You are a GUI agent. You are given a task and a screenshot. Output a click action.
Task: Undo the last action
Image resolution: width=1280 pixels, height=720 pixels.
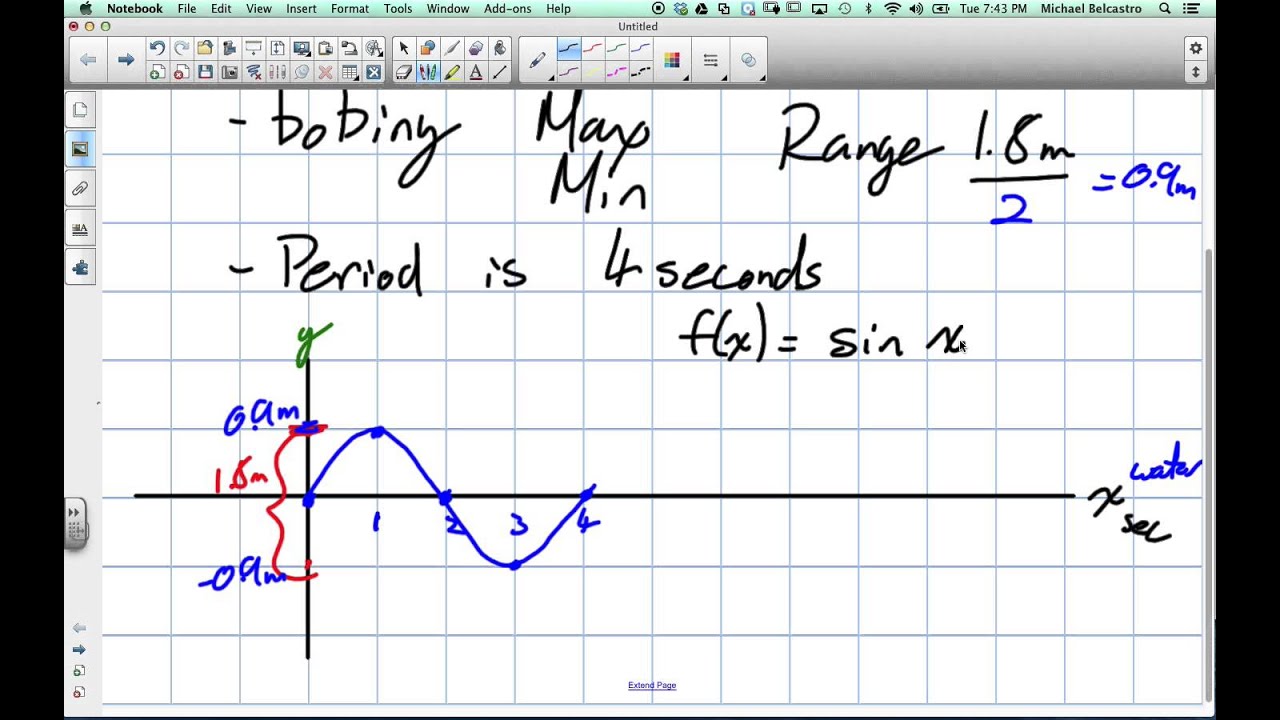click(x=157, y=48)
